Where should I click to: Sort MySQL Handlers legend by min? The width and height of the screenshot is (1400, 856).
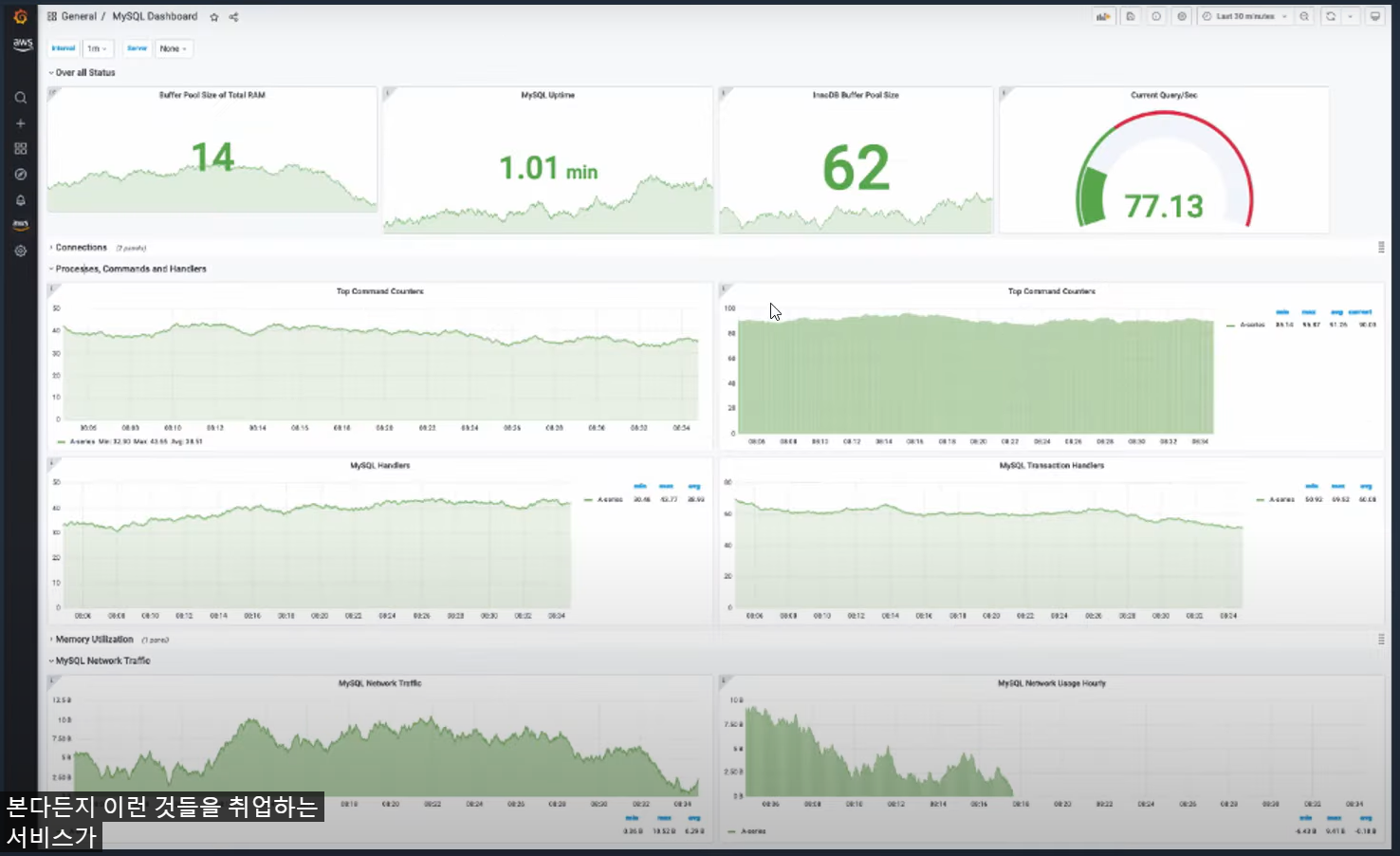point(640,487)
